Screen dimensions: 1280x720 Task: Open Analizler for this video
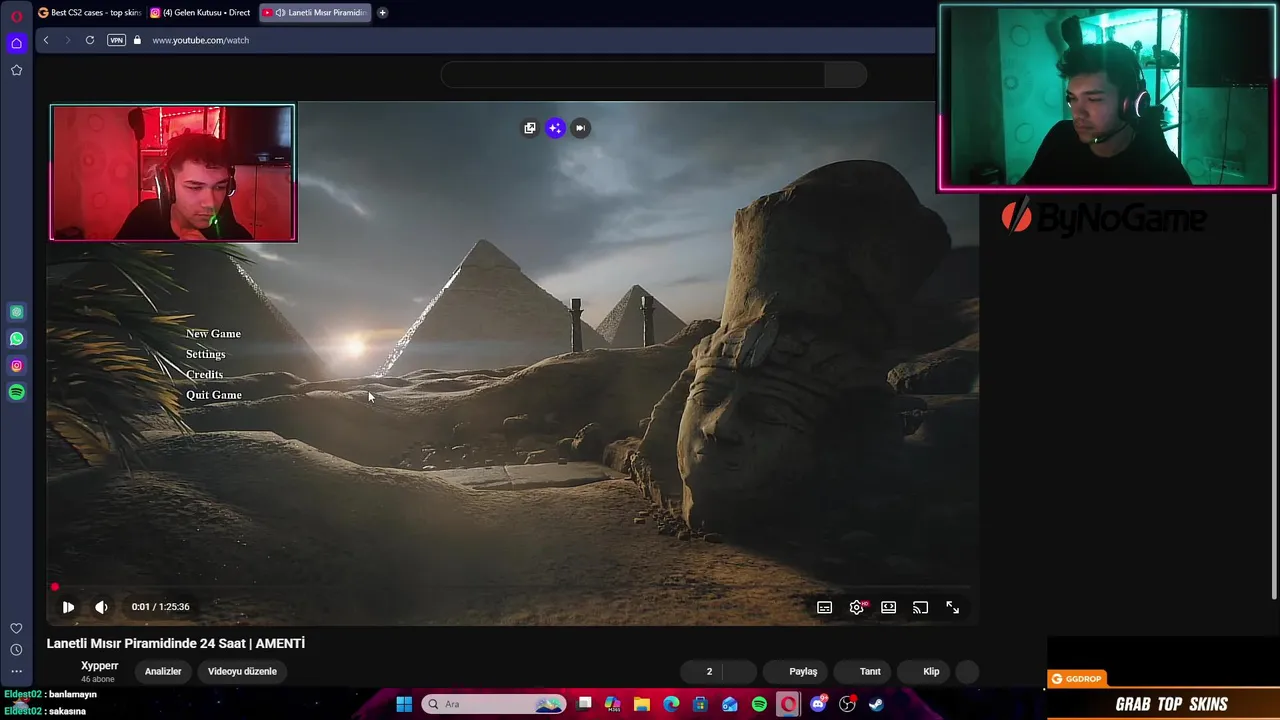pyautogui.click(x=163, y=672)
